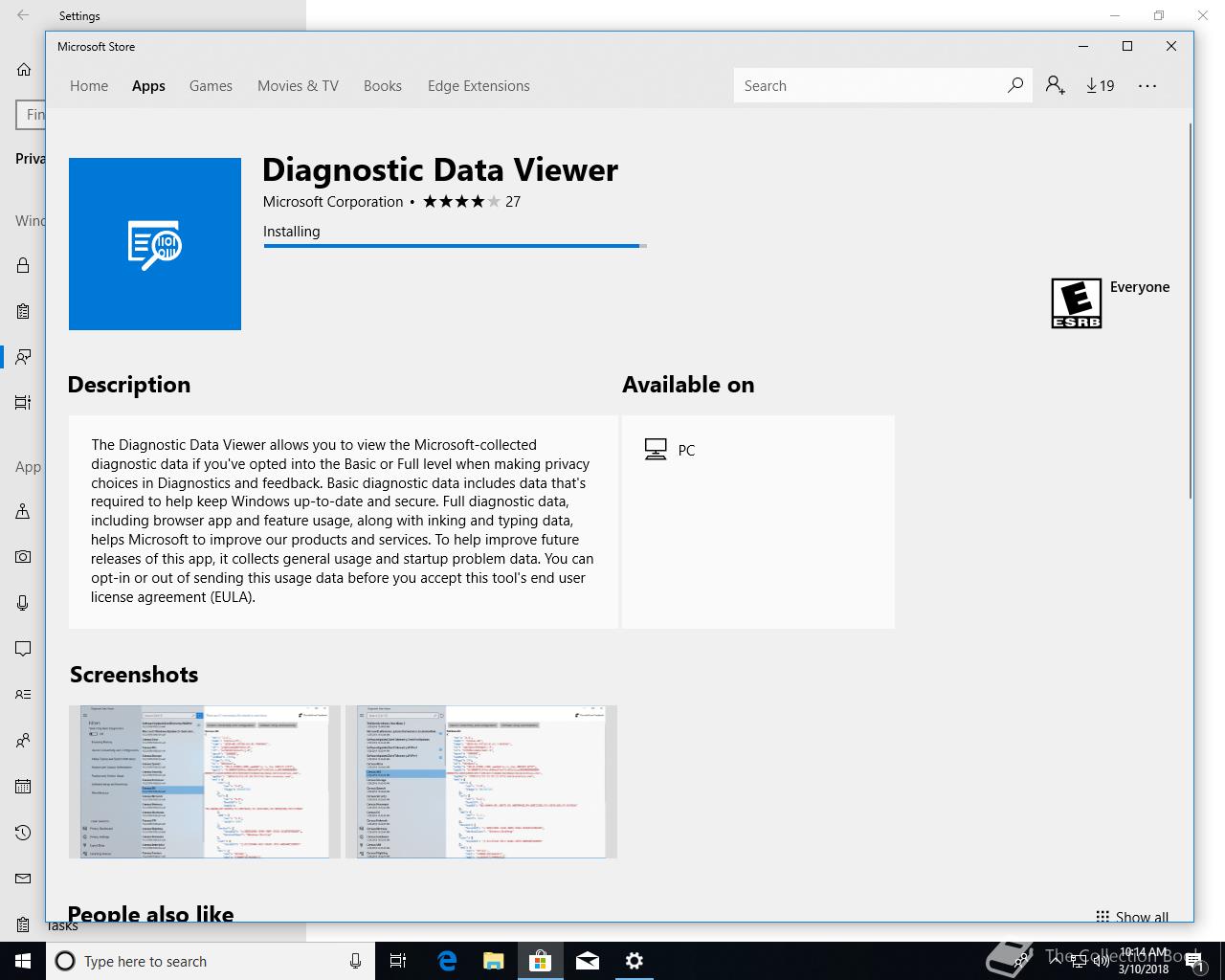Open the Edge Extensions tab
The image size is (1225, 980).
pyautogui.click(x=479, y=86)
